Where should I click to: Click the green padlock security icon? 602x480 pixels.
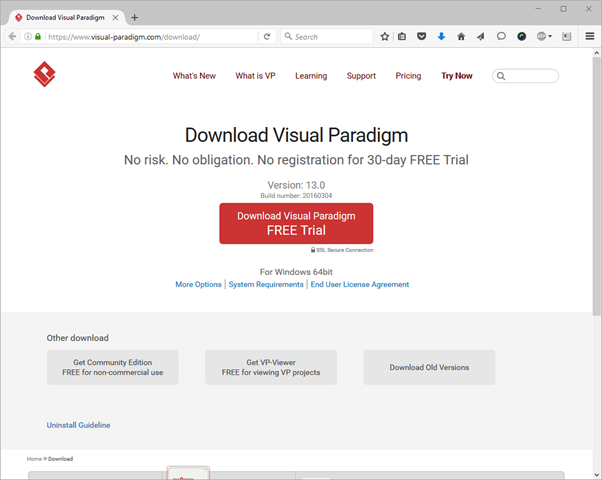pyautogui.click(x=38, y=36)
